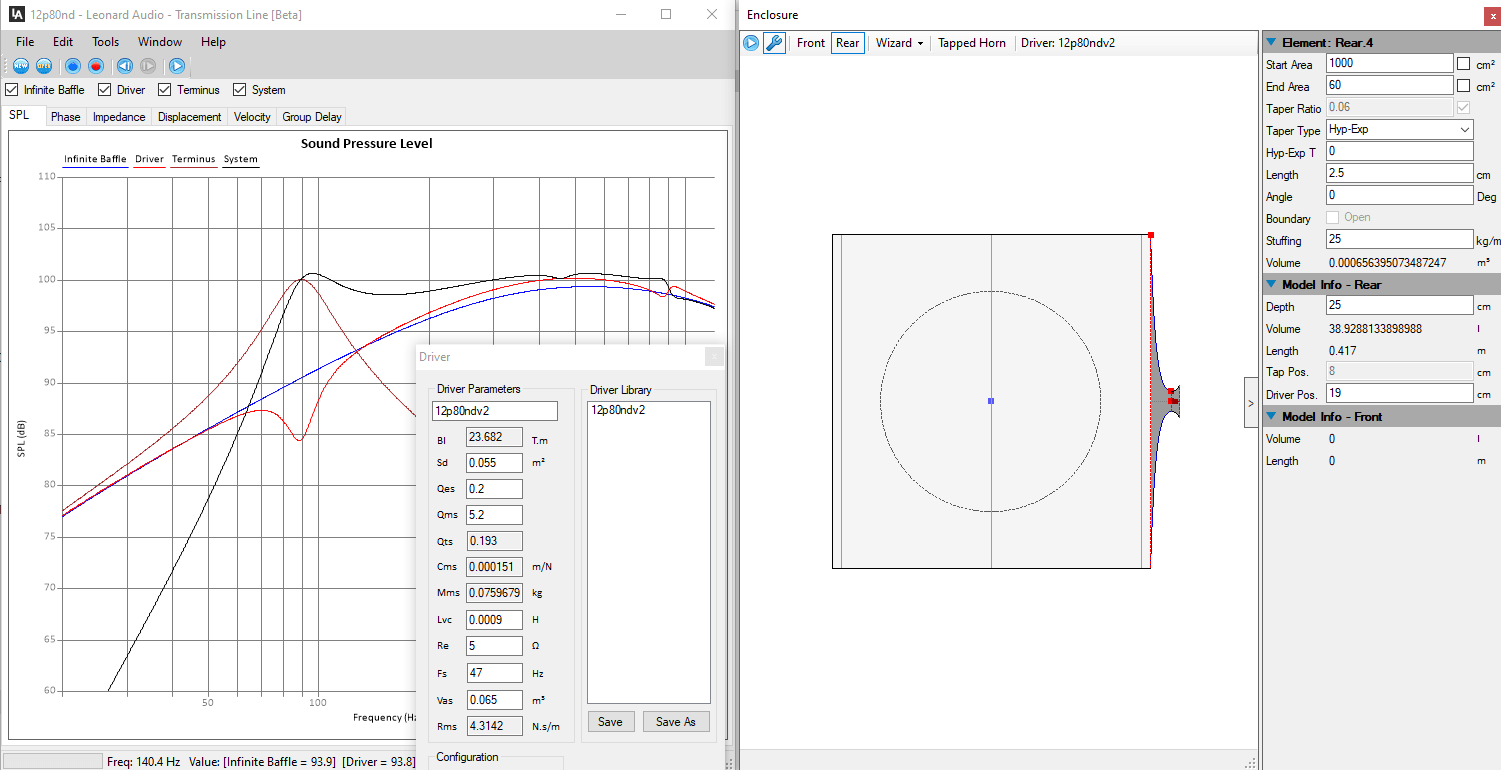This screenshot has width=1501, height=770.
Task: Select the Front enclosure view button
Action: [811, 43]
